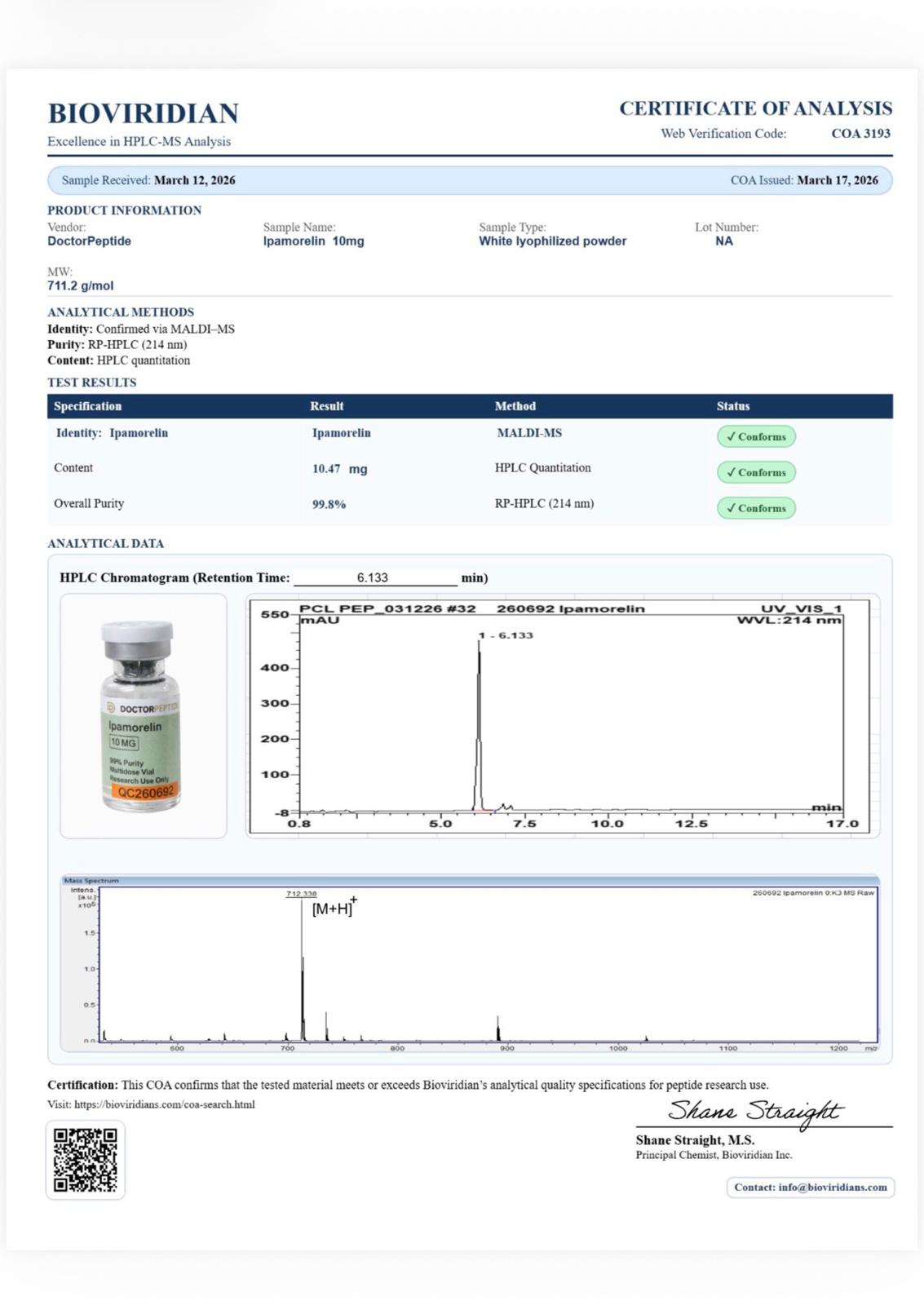
Task: Click the HPLC peak labeled 1 - 6.133
Action: coord(479,718)
